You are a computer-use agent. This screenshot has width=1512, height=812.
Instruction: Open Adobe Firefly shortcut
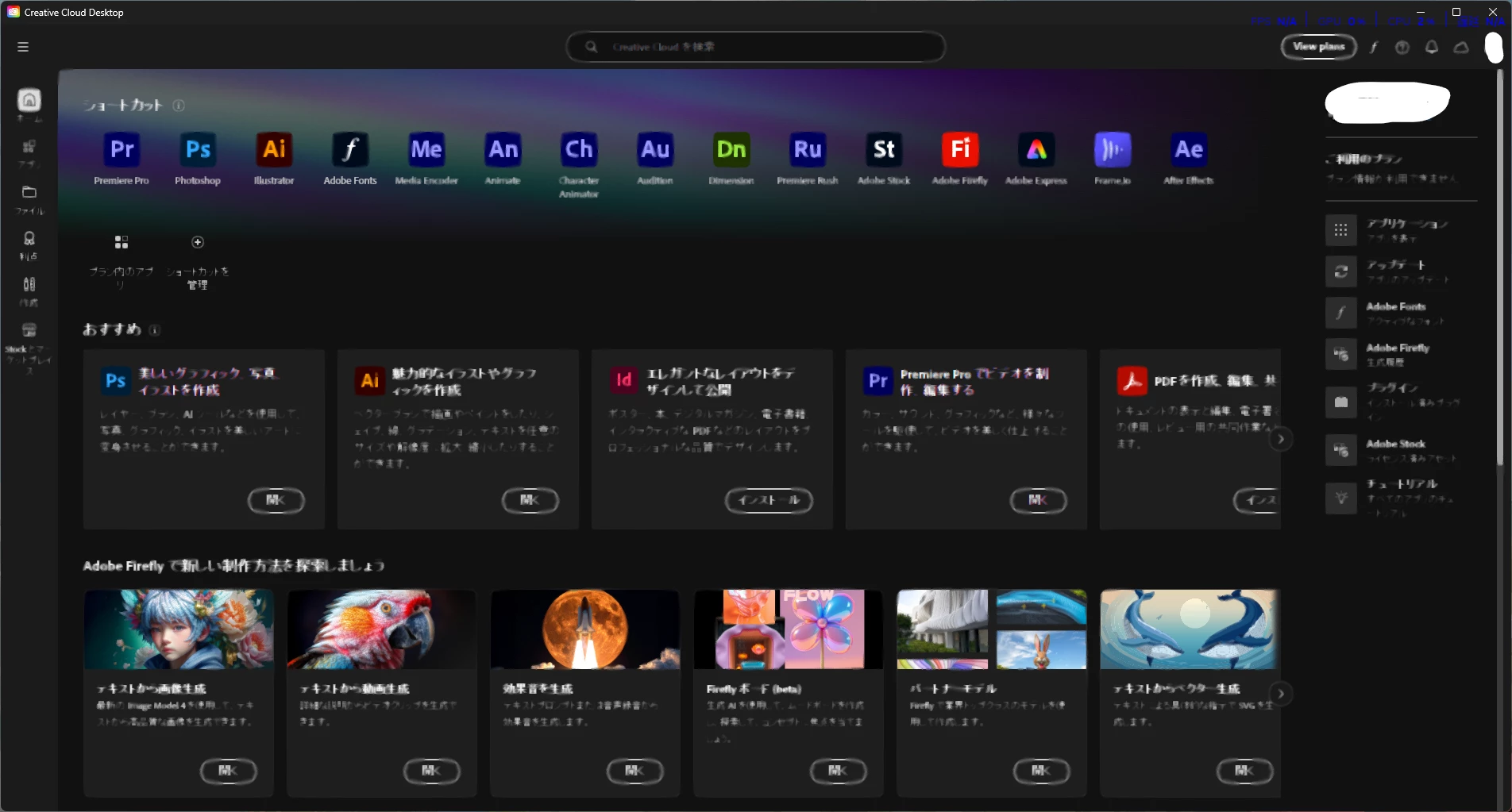(960, 149)
